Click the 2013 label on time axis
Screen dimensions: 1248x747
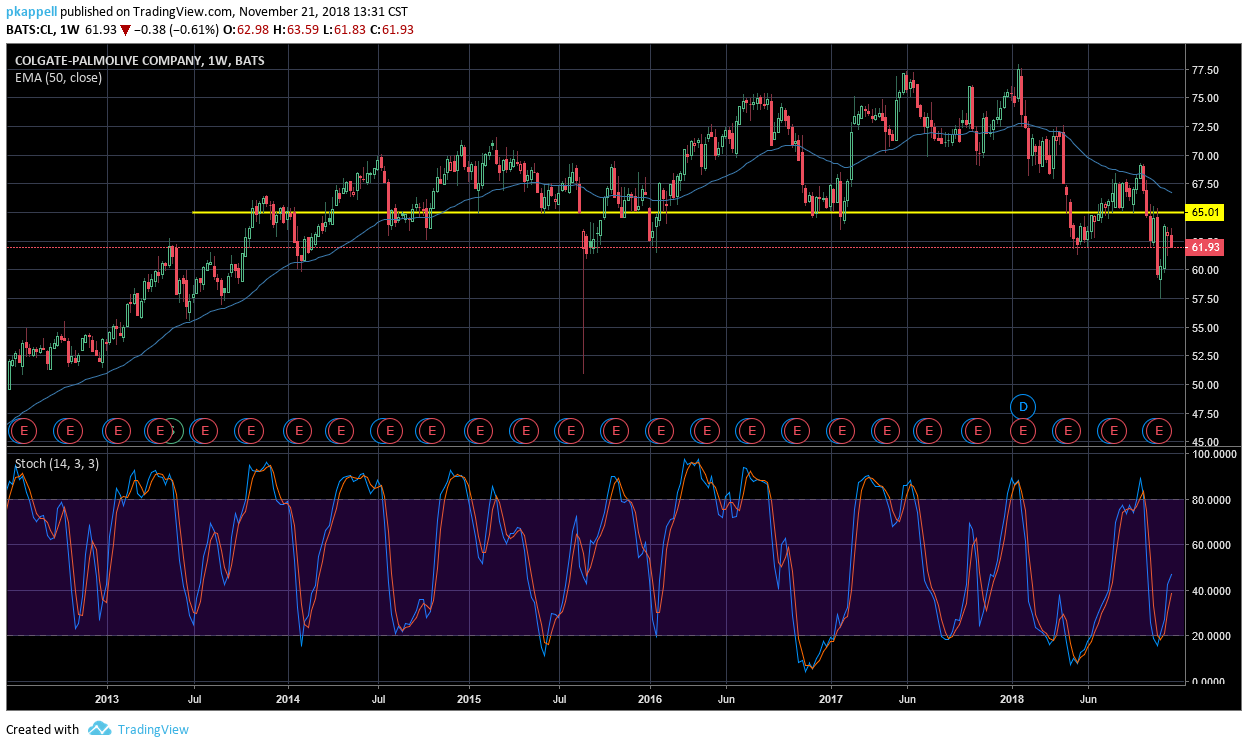(107, 698)
